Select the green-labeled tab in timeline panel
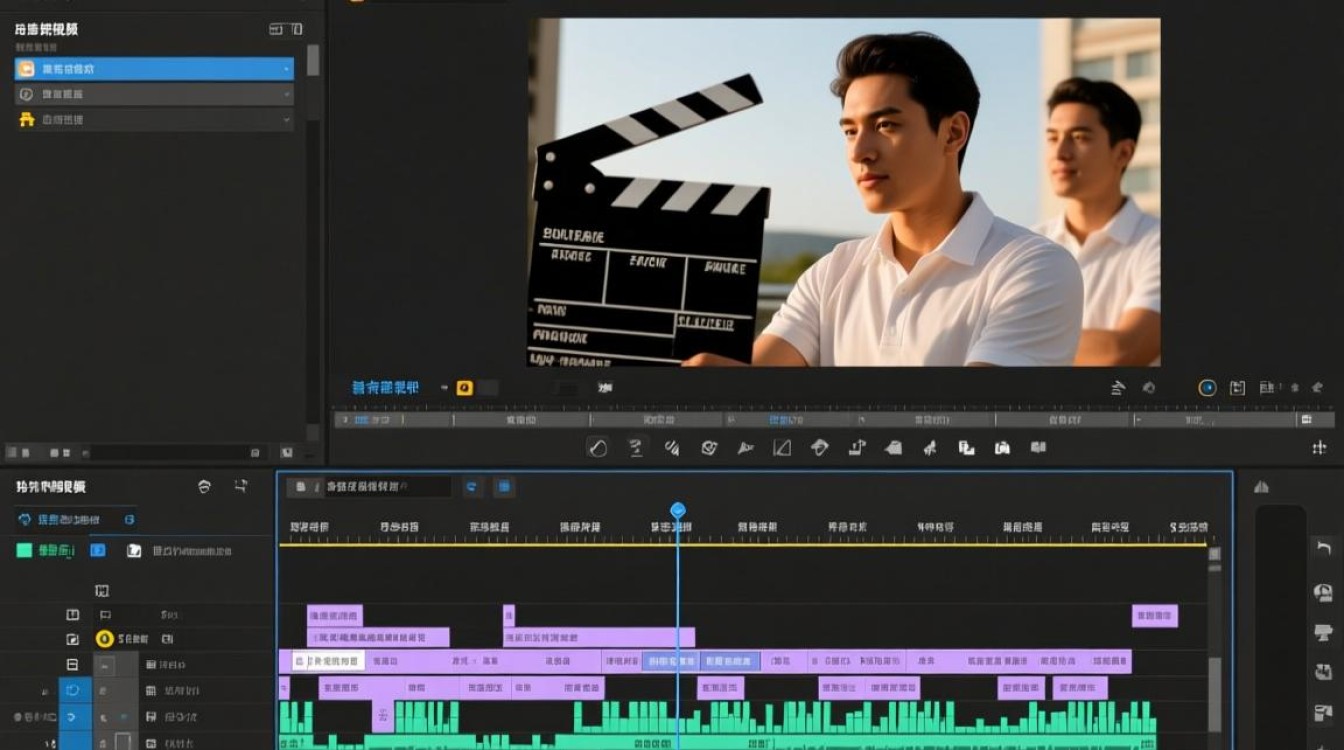 (46, 550)
